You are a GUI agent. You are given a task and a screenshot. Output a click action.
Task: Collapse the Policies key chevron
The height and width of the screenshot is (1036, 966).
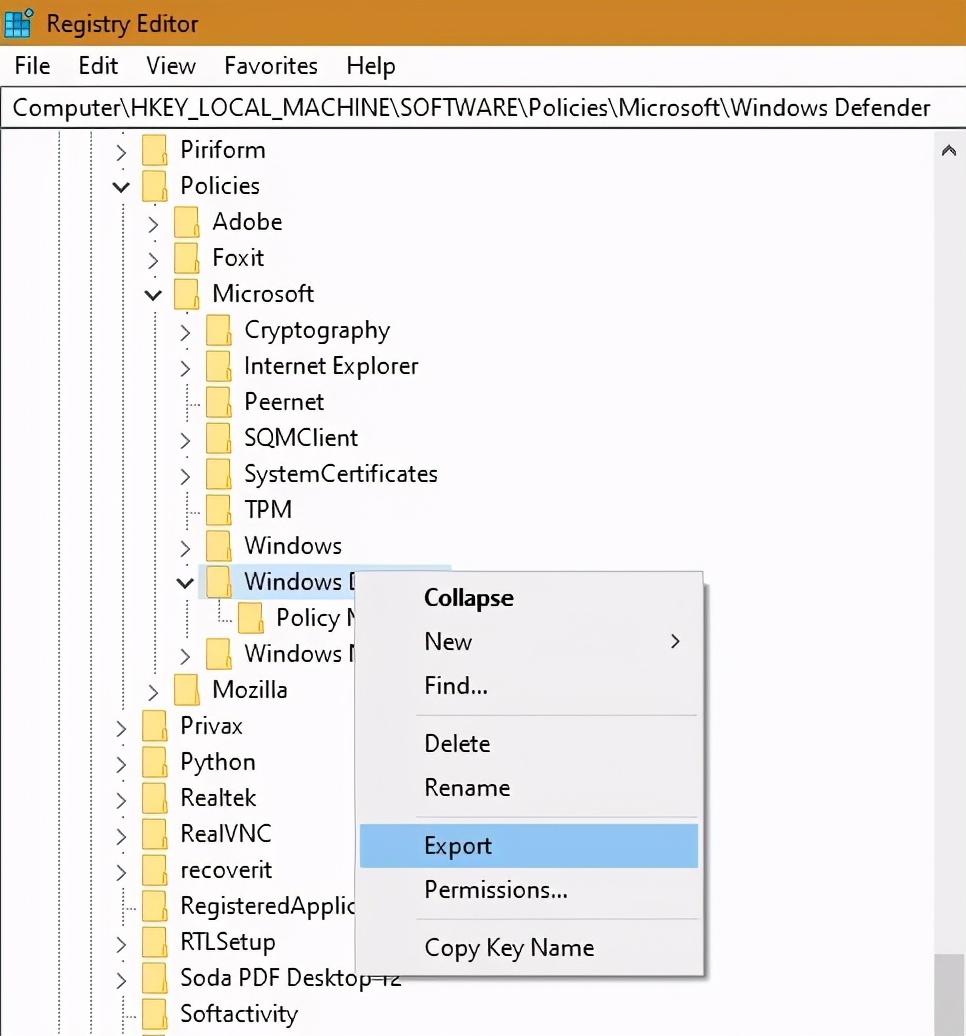click(x=121, y=186)
